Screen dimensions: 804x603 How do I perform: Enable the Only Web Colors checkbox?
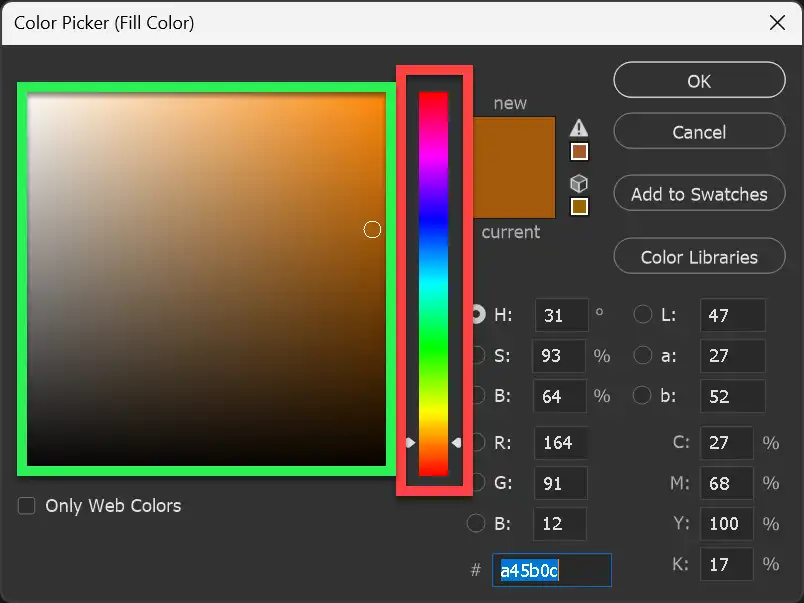coord(26,506)
